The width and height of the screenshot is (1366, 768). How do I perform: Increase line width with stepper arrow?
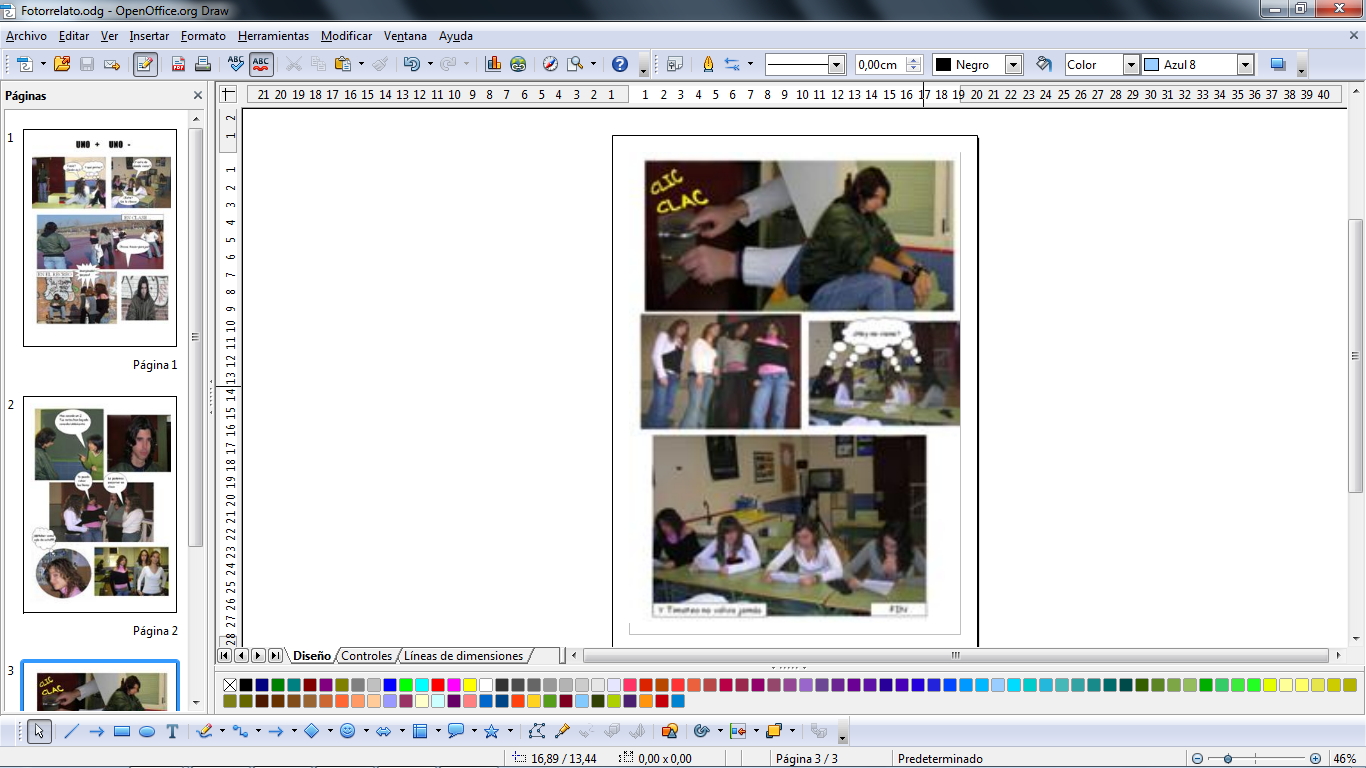click(913, 60)
